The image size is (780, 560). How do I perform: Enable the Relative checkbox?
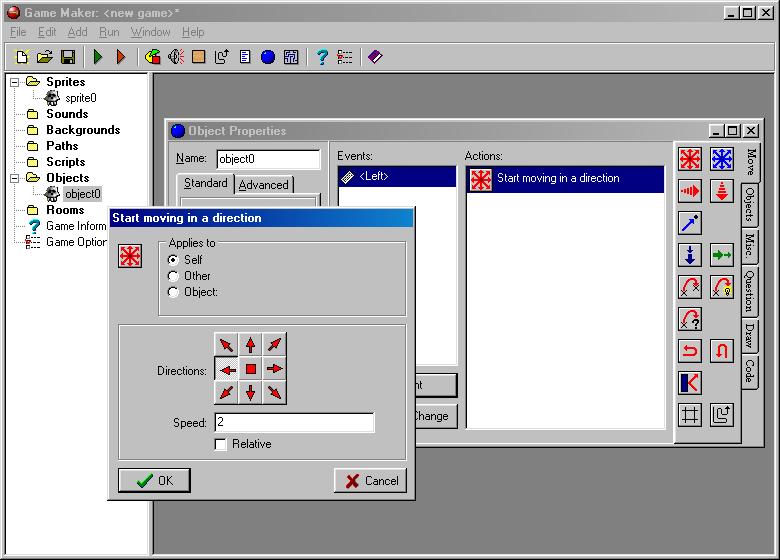click(x=221, y=444)
